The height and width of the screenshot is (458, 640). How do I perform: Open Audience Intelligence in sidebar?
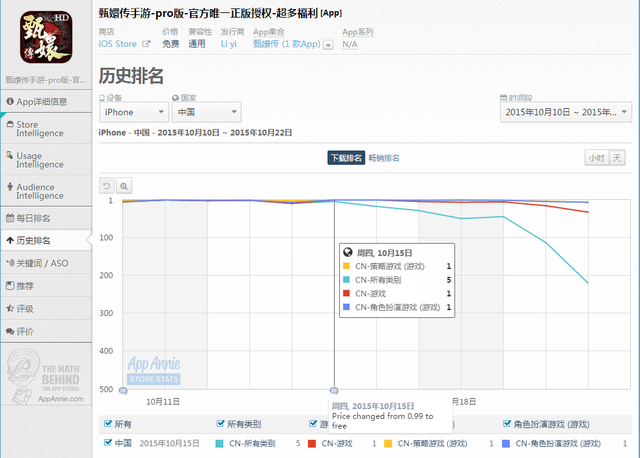tap(46, 191)
